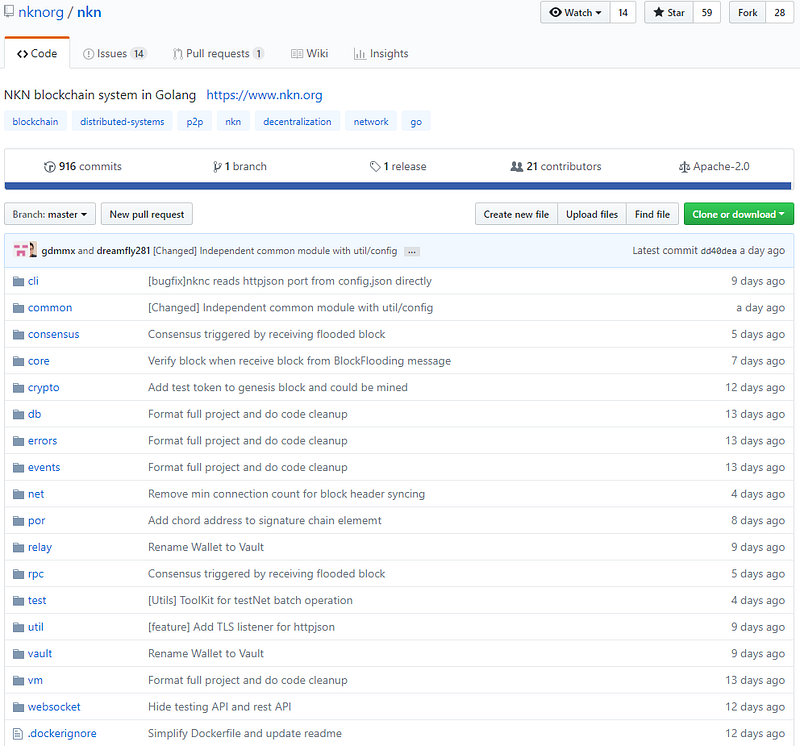Click the por folder icon
The height and width of the screenshot is (746, 800).
pyautogui.click(x=18, y=520)
